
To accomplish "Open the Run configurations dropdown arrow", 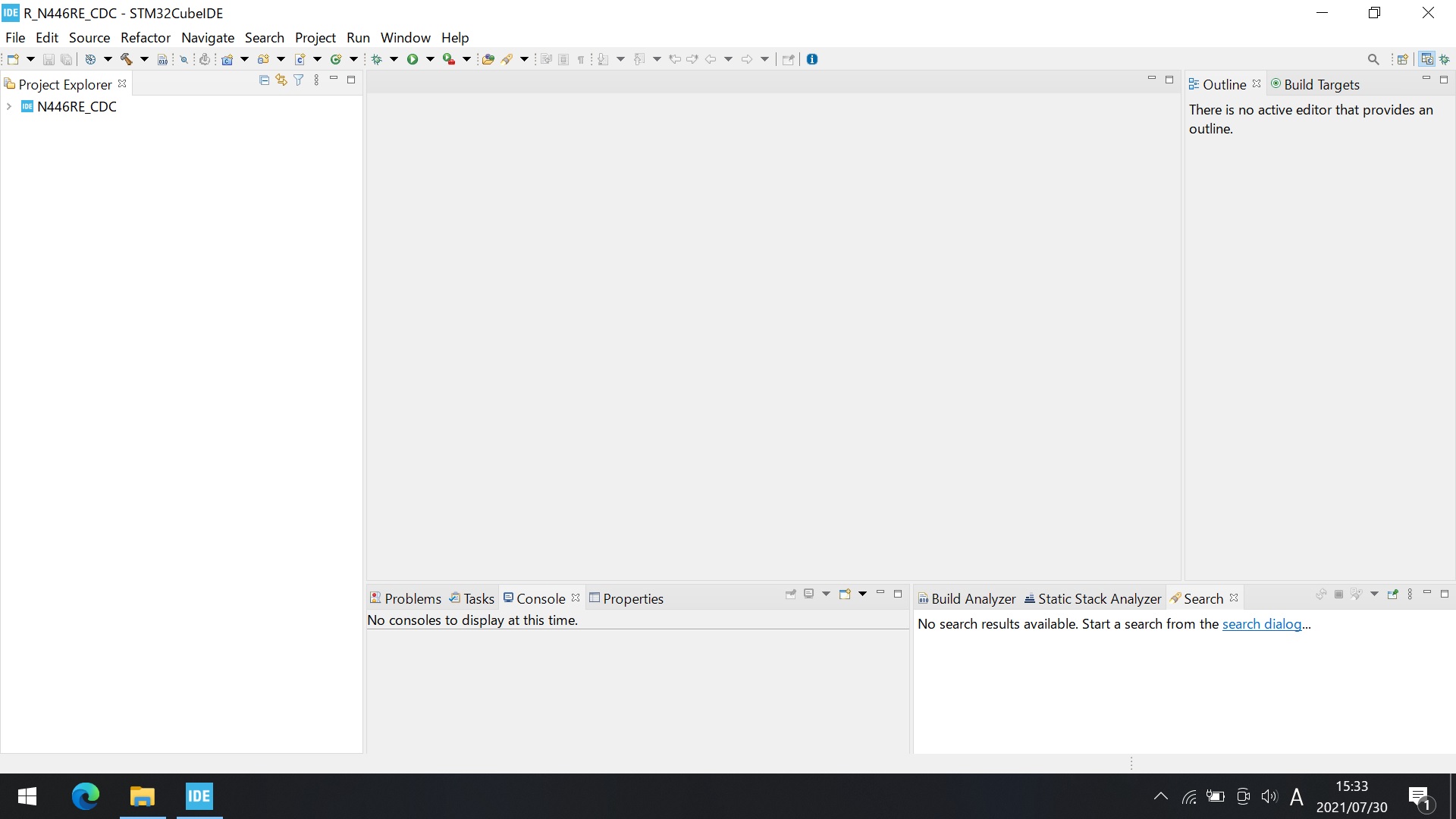I will click(430, 59).
